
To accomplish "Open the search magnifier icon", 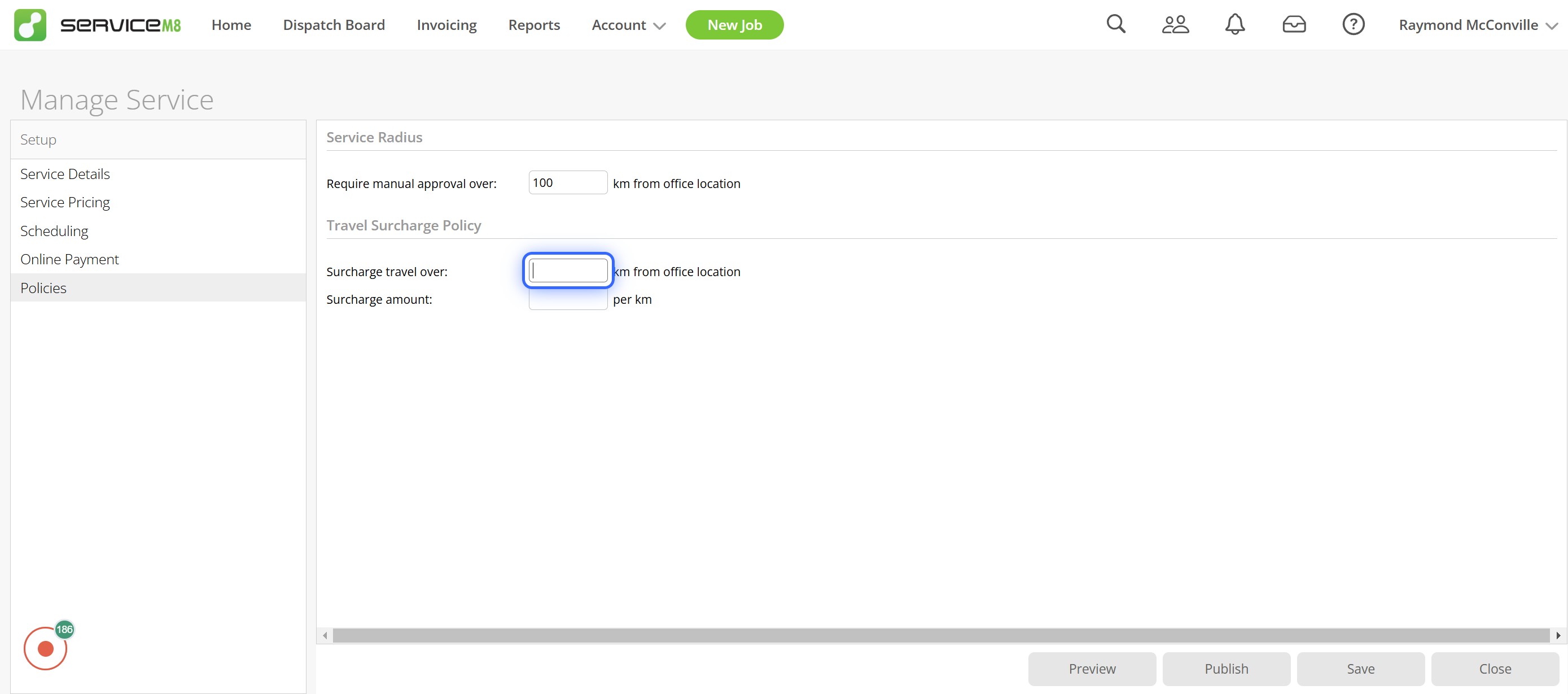I will 1116,24.
